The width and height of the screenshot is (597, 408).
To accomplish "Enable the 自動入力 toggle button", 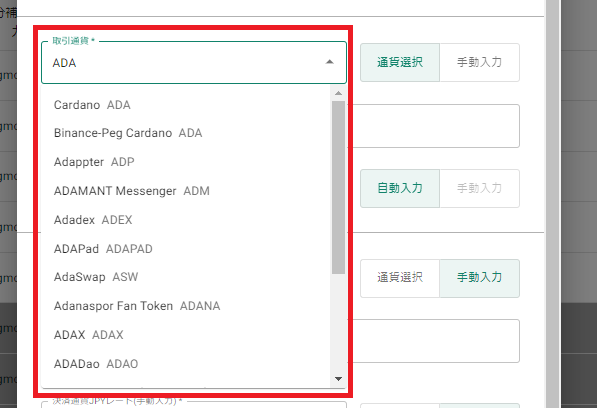I will [x=400, y=188].
